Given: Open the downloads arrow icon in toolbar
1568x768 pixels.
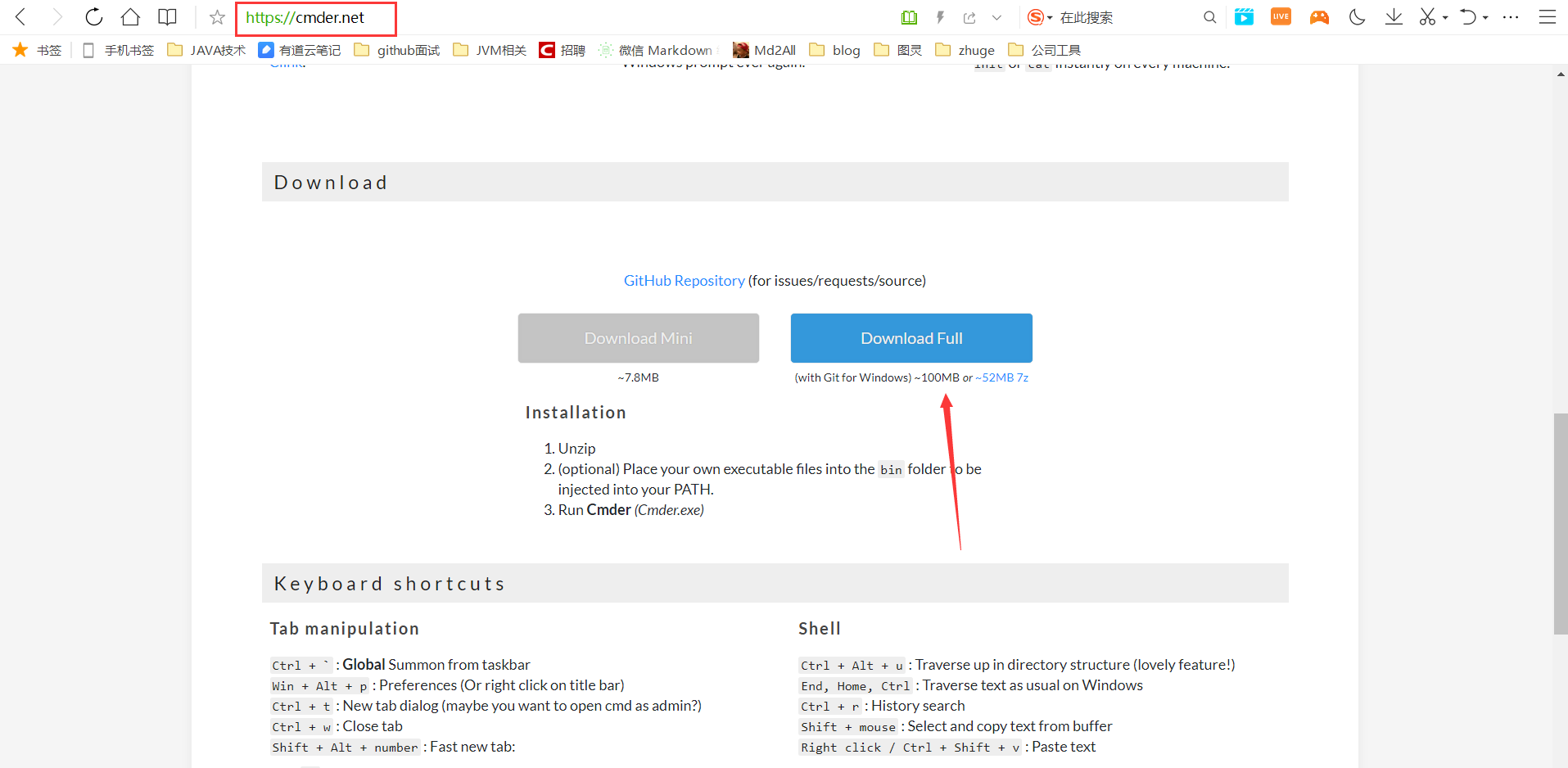Looking at the screenshot, I should [x=1394, y=17].
